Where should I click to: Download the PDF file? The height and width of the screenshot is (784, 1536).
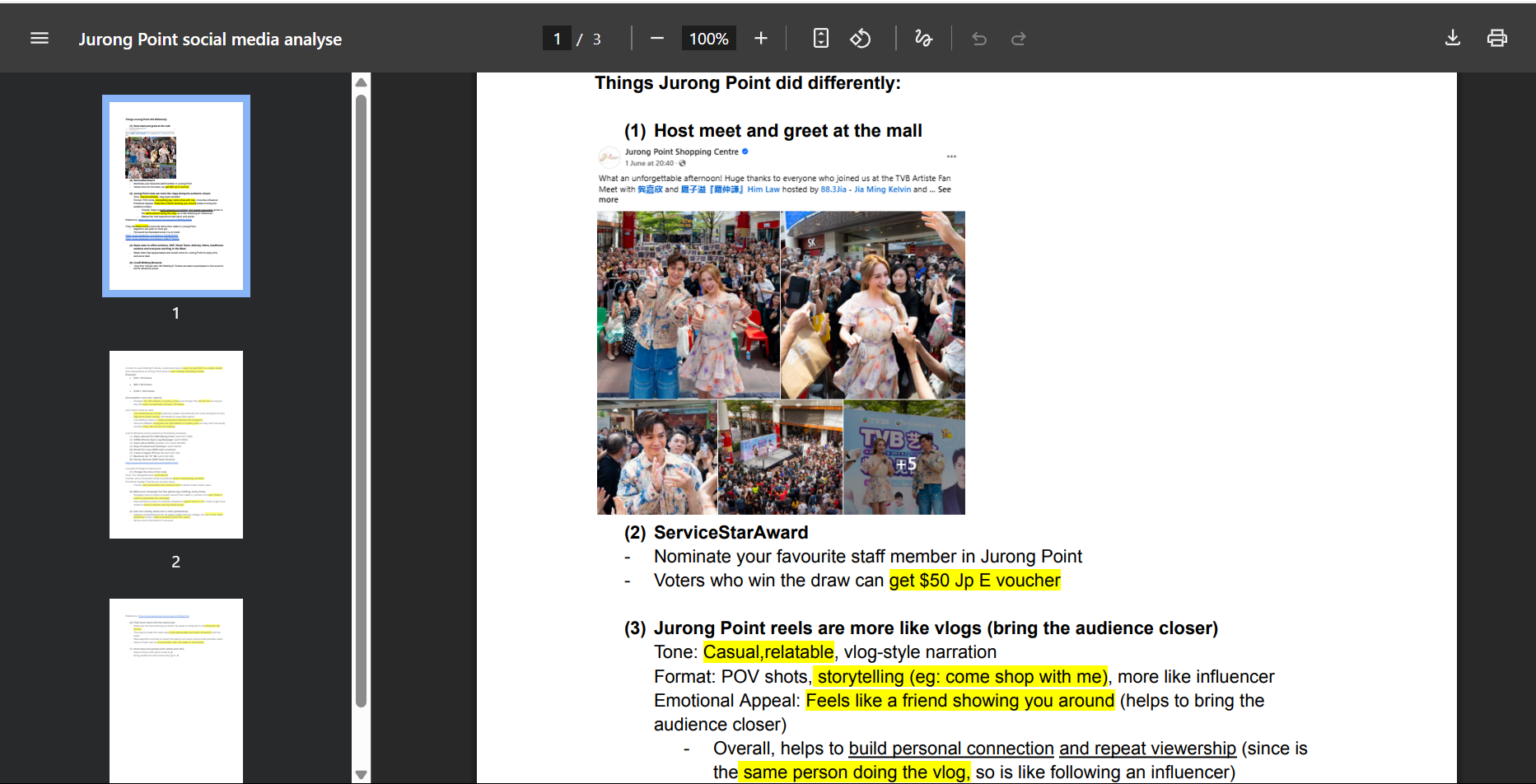point(1453,39)
